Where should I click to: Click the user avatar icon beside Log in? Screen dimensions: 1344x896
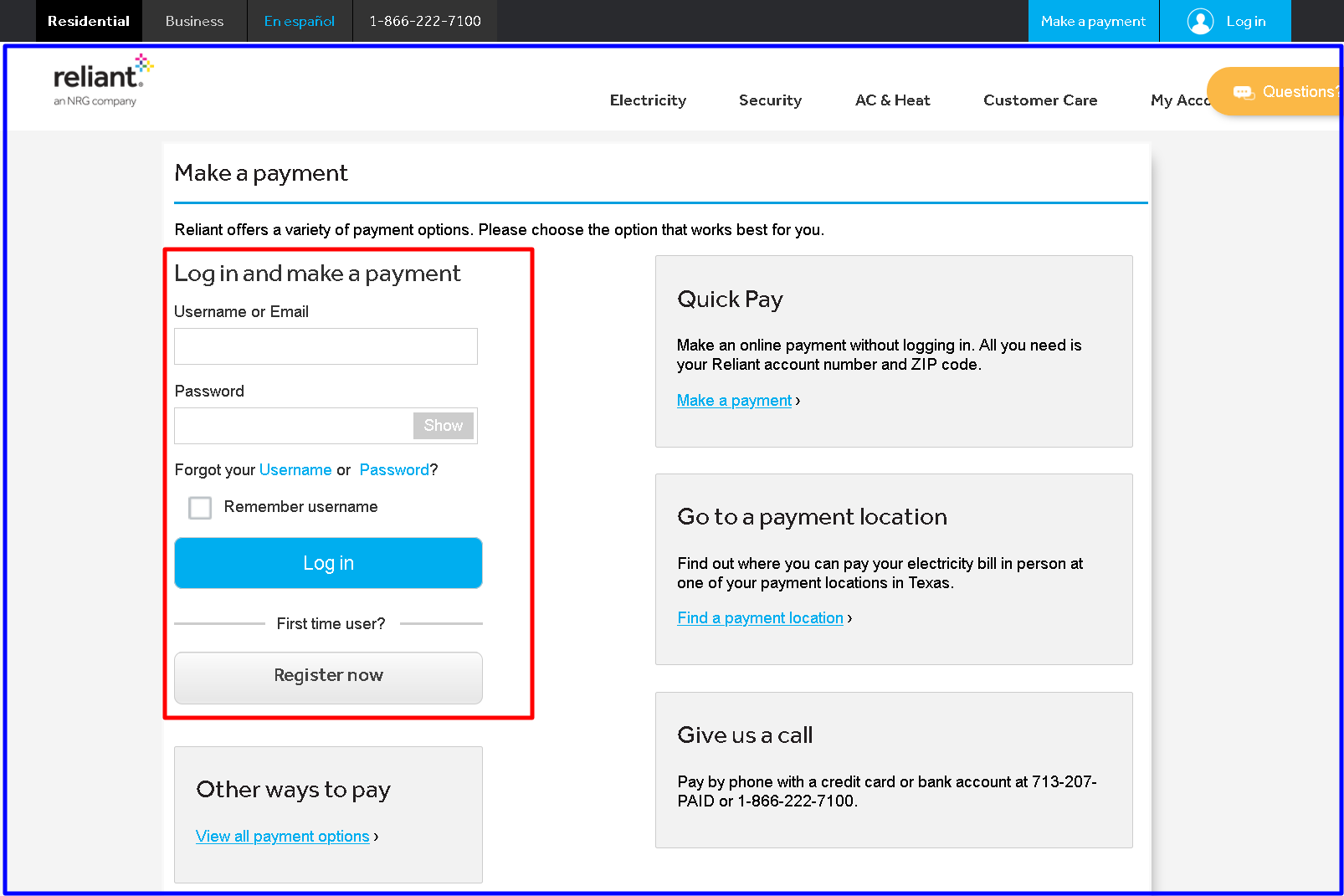click(1200, 21)
